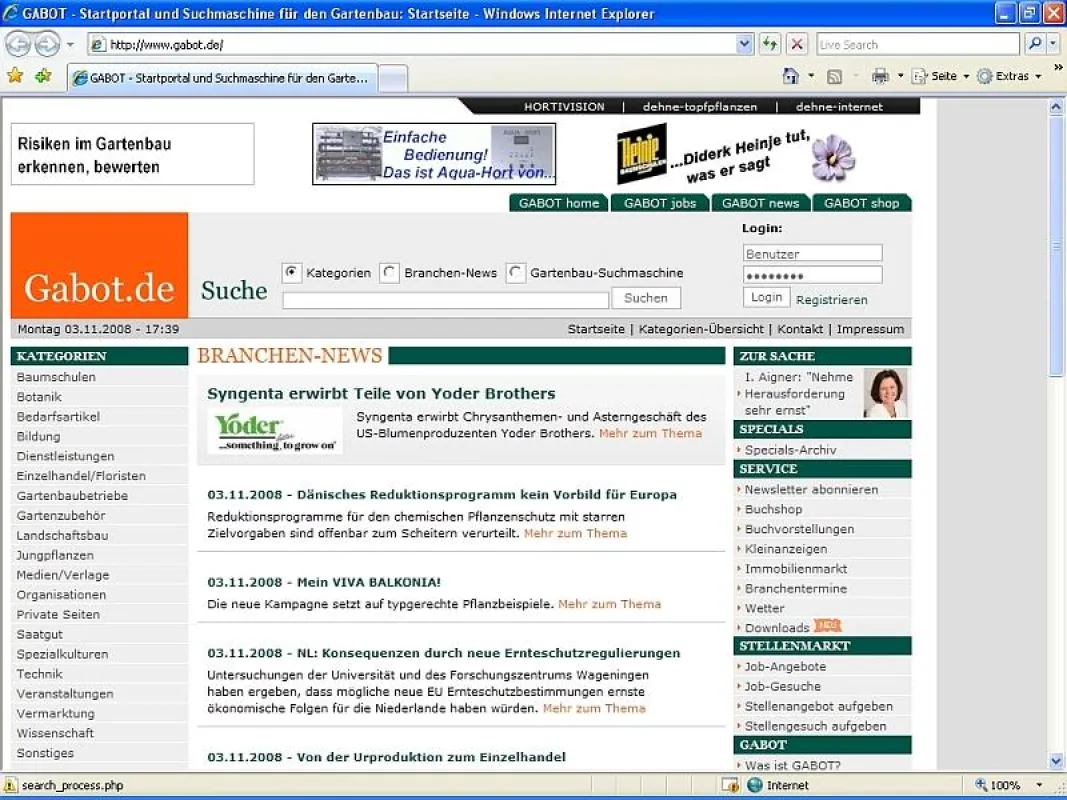The height and width of the screenshot is (800, 1067).
Task: Click the Print icon in toolbar
Action: click(880, 76)
